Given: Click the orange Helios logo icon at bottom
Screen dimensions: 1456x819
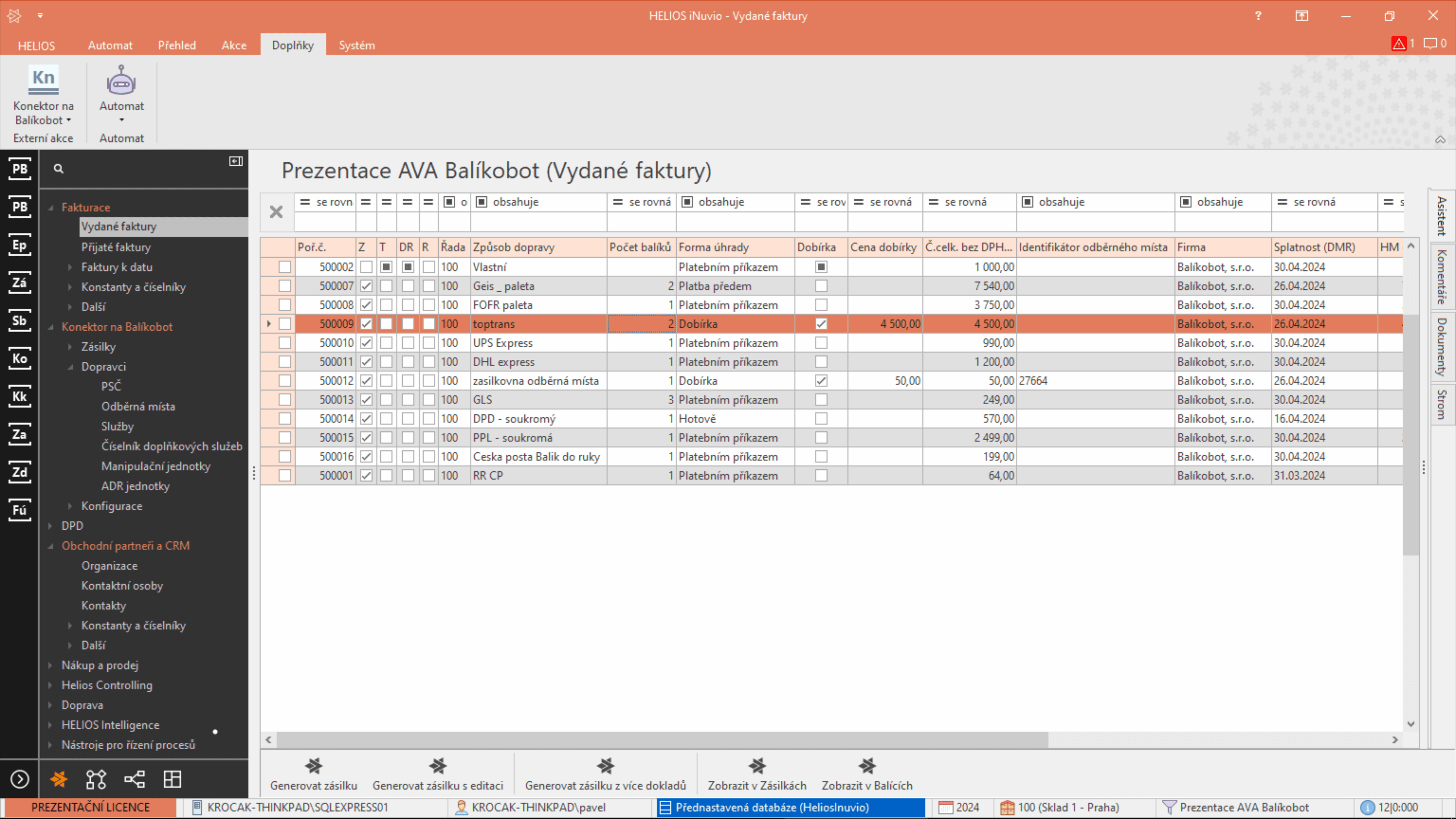Looking at the screenshot, I should (x=59, y=779).
